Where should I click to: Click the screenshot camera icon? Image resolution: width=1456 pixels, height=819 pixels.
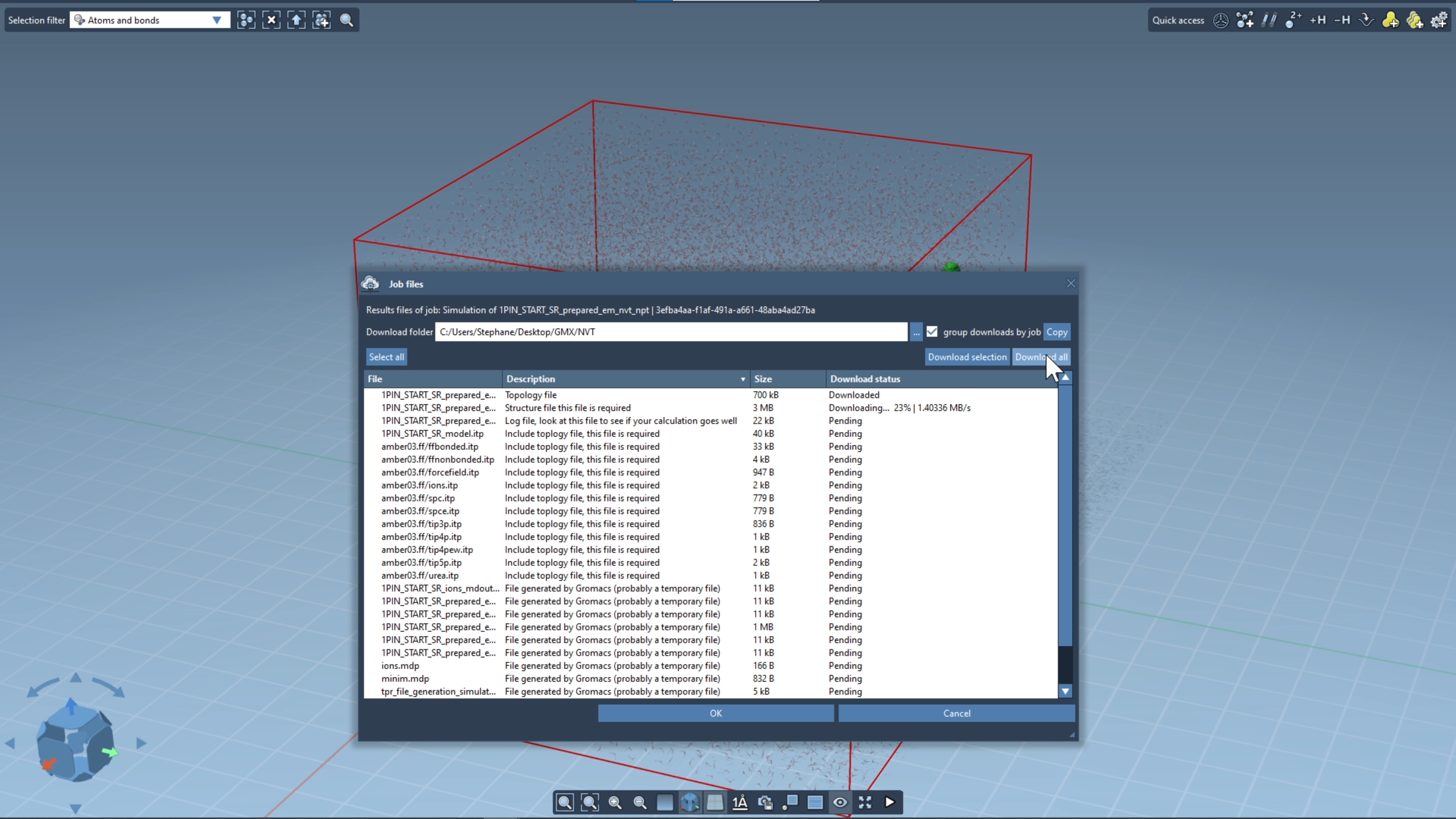pos(765,803)
